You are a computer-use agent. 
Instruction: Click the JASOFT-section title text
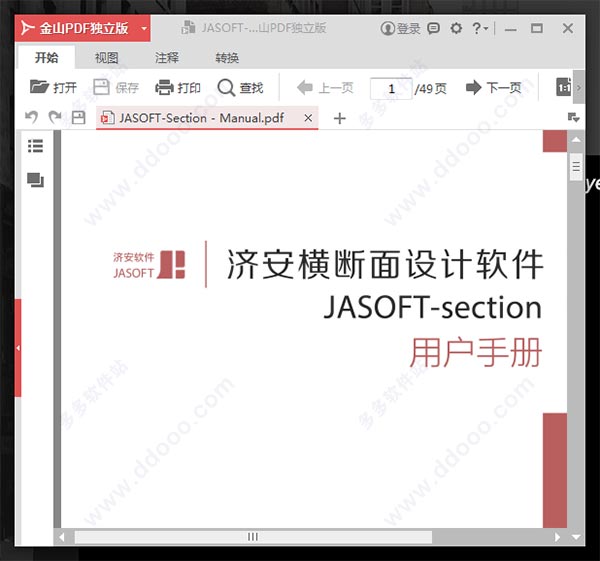click(x=433, y=308)
